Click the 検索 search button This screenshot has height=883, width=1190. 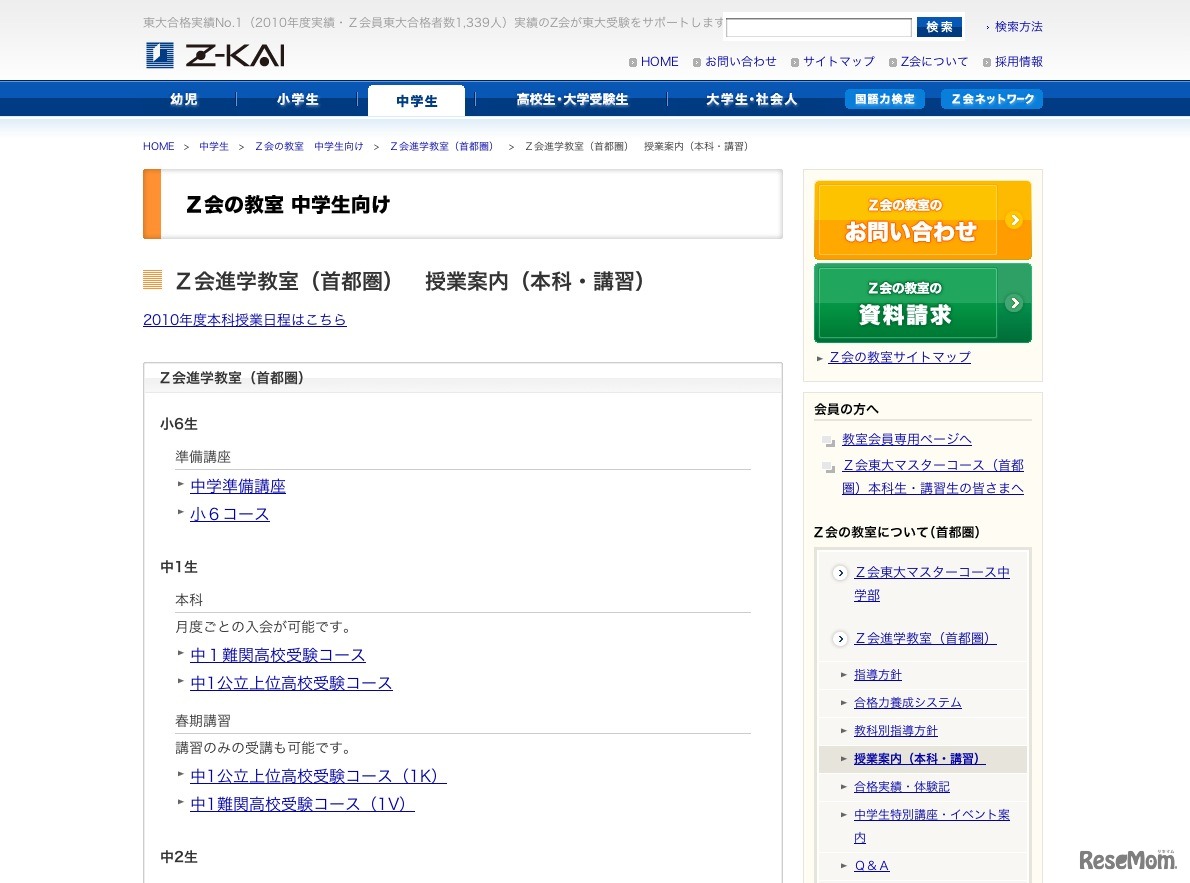pos(938,26)
